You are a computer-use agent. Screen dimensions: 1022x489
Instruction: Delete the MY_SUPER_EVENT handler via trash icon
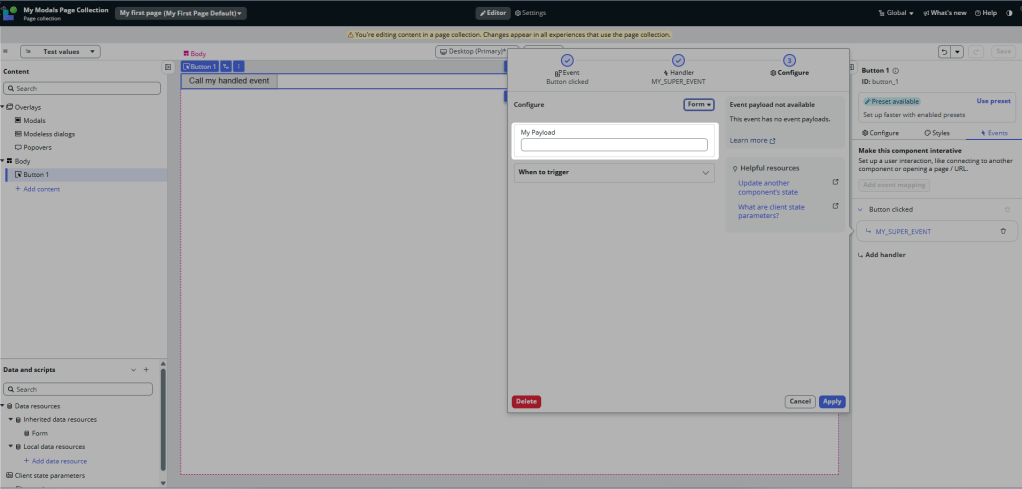1003,231
